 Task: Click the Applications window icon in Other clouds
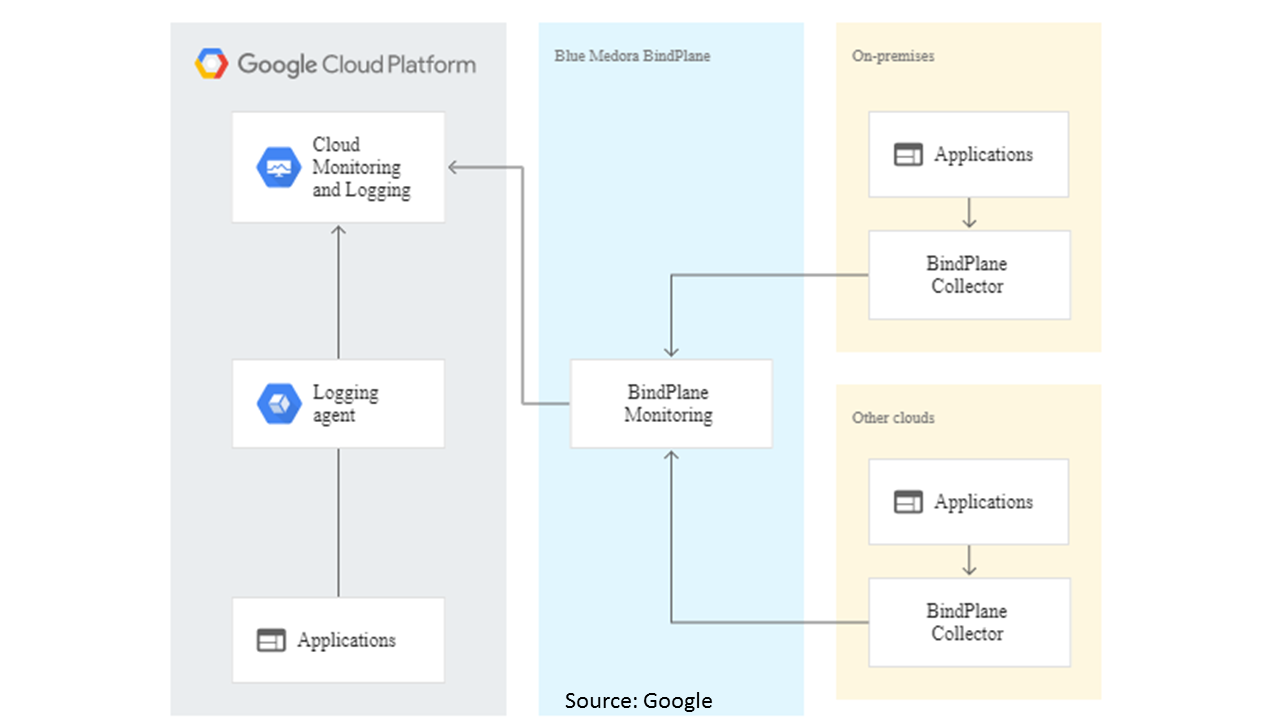908,502
